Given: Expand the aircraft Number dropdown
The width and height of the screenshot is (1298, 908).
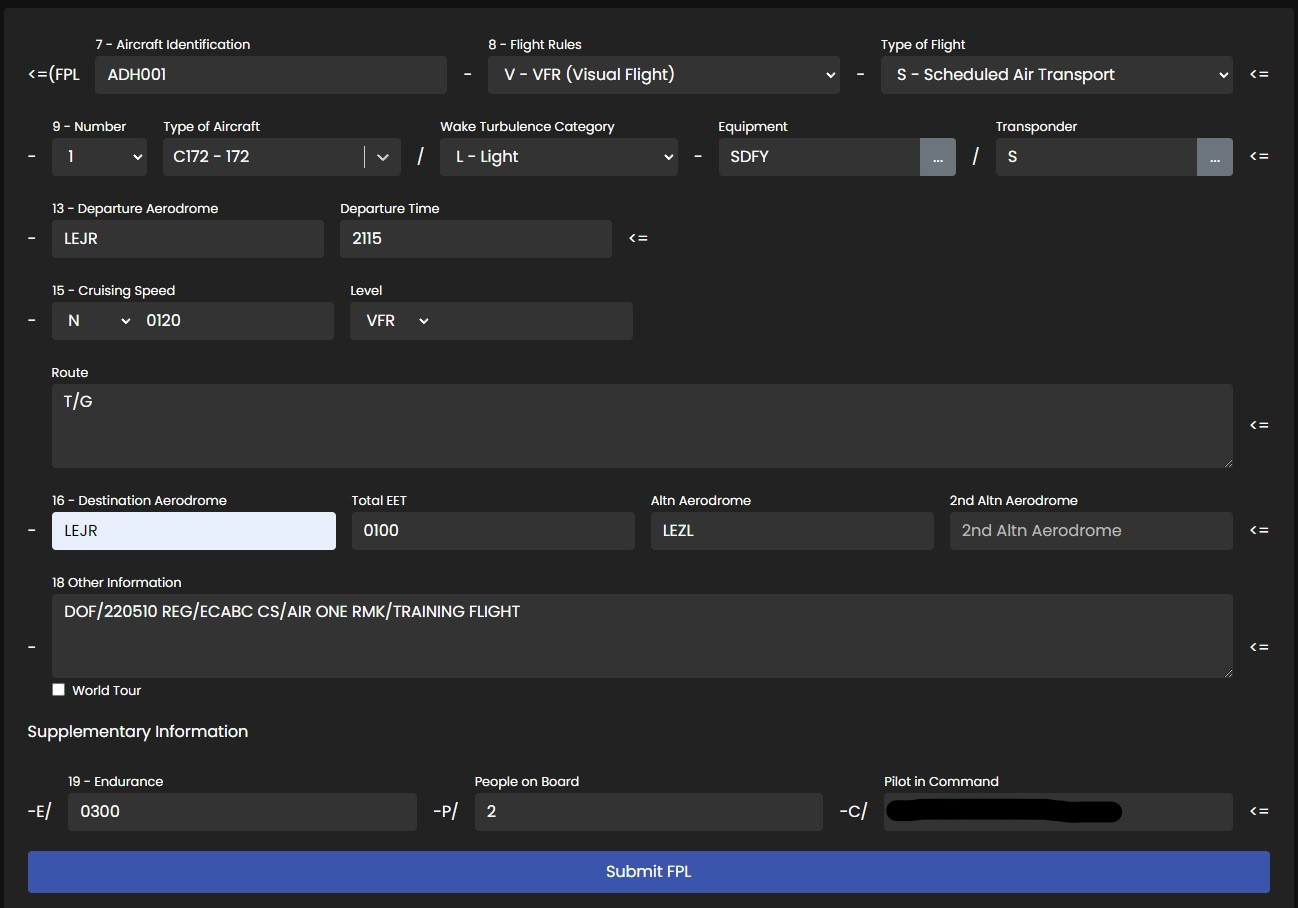Looking at the screenshot, I should coord(99,157).
